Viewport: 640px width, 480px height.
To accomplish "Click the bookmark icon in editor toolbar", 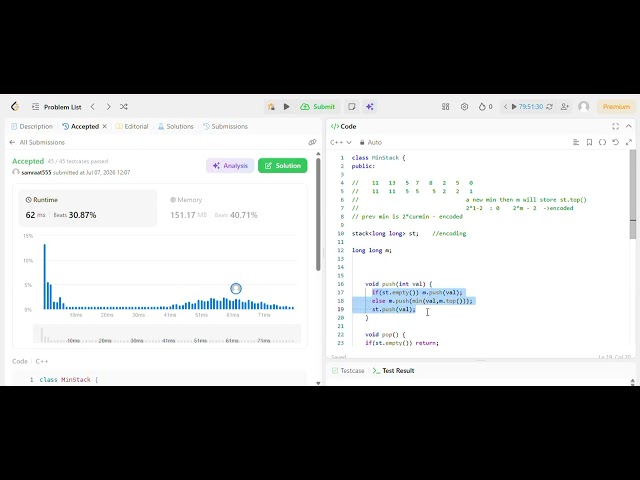I will click(589, 142).
